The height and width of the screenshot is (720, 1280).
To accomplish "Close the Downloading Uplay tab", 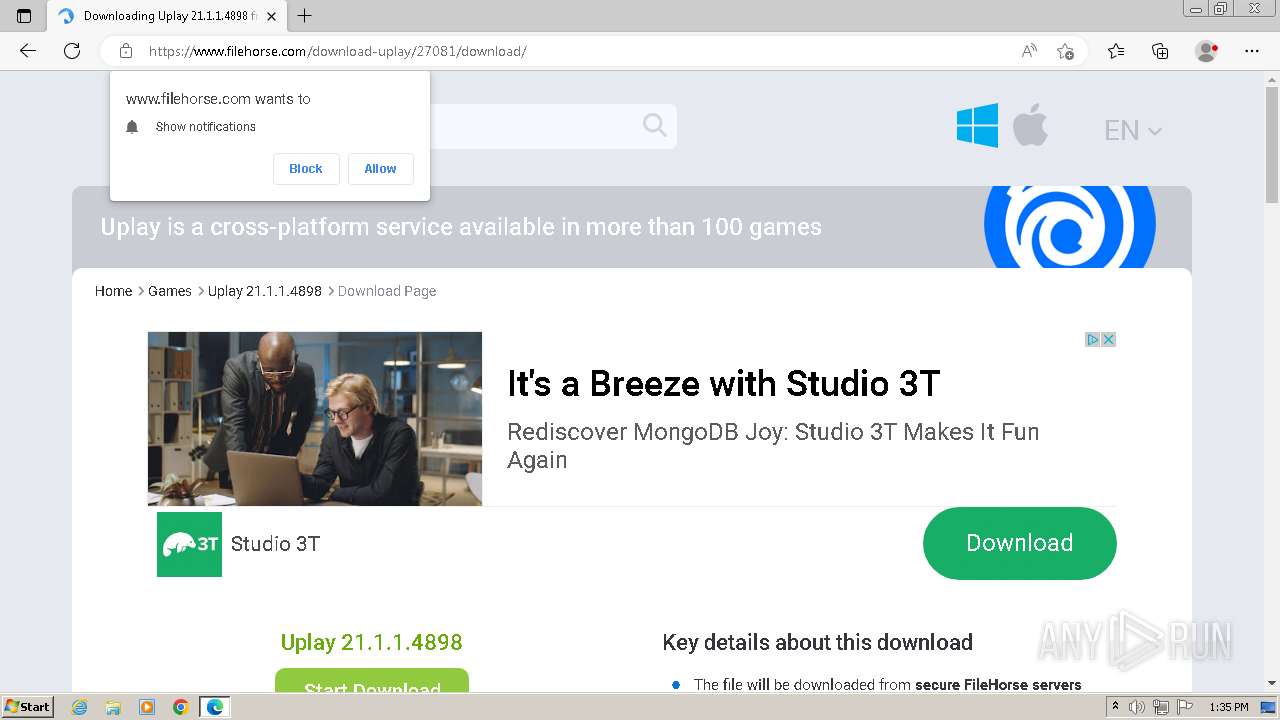I will [x=271, y=16].
